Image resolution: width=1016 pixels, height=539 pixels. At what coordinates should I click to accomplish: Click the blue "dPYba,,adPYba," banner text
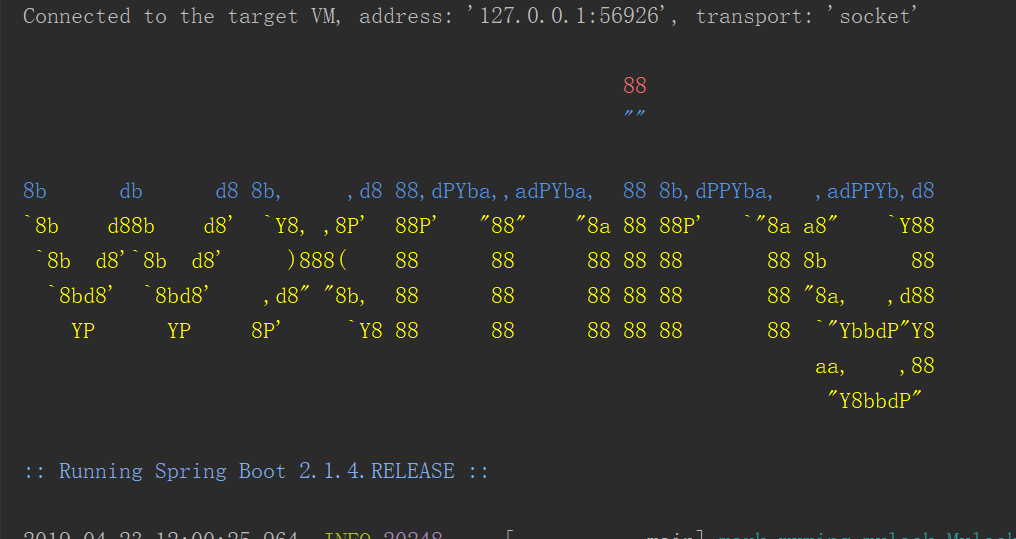point(512,191)
